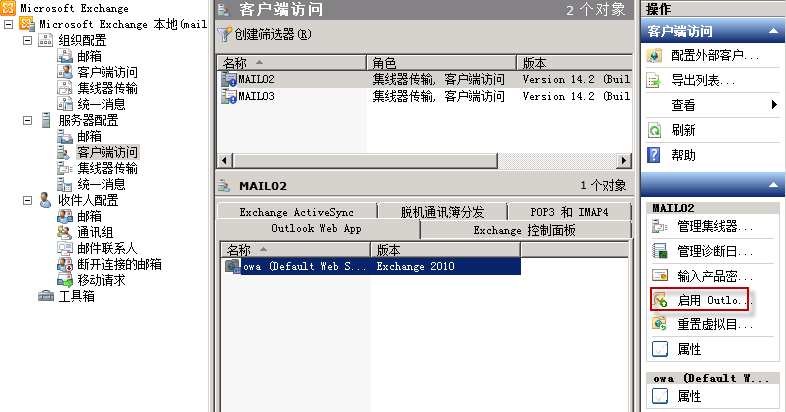Click the 服务器配置 server icon
The width and height of the screenshot is (786, 412).
click(46, 120)
